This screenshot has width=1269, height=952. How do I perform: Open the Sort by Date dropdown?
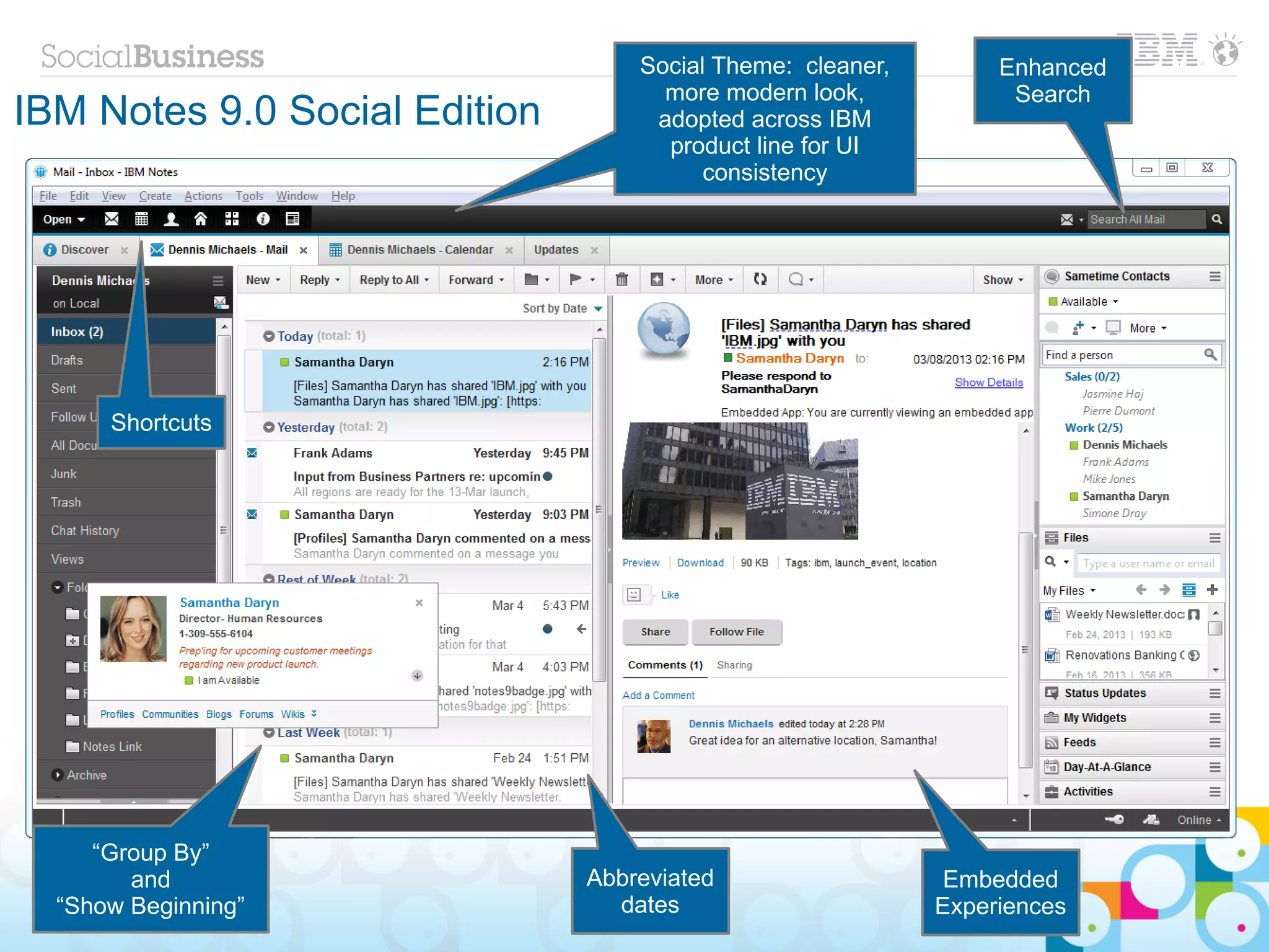[x=562, y=308]
